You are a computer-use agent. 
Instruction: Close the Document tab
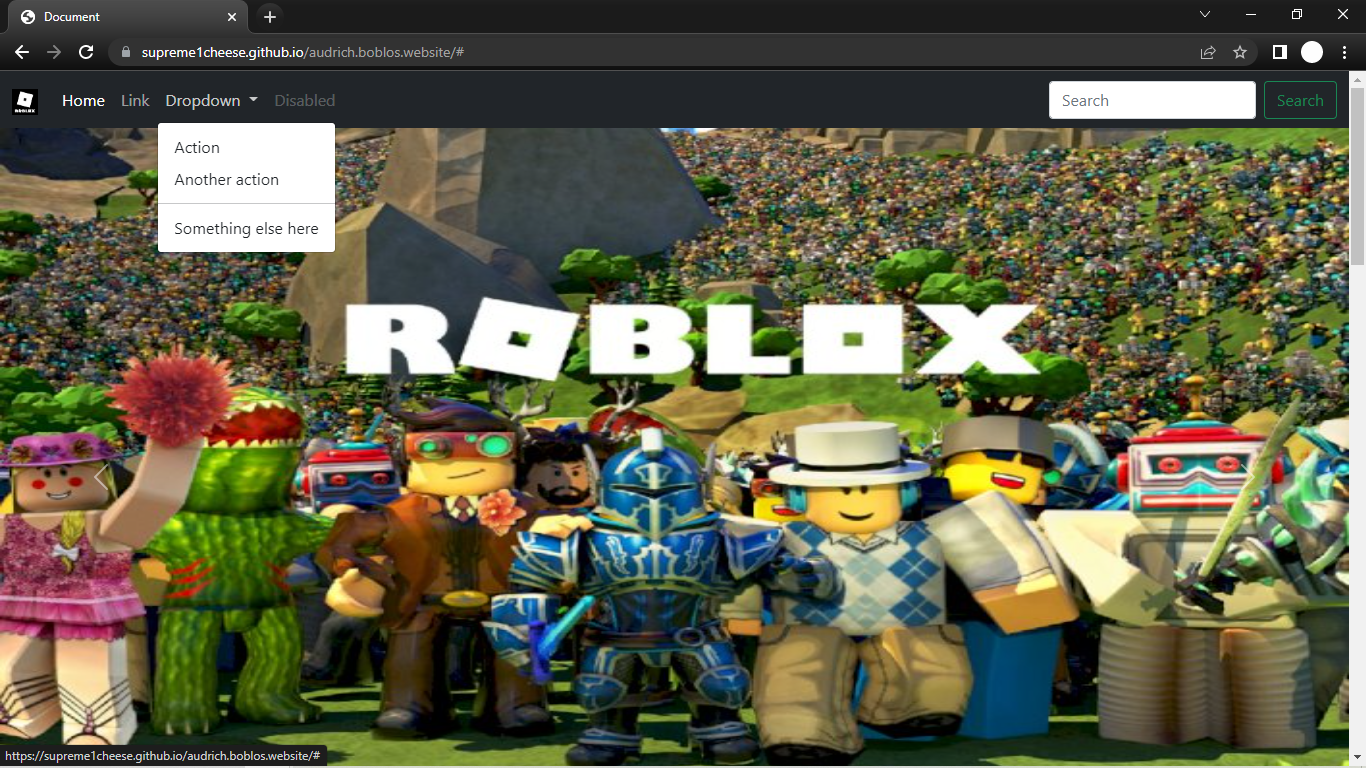point(232,17)
